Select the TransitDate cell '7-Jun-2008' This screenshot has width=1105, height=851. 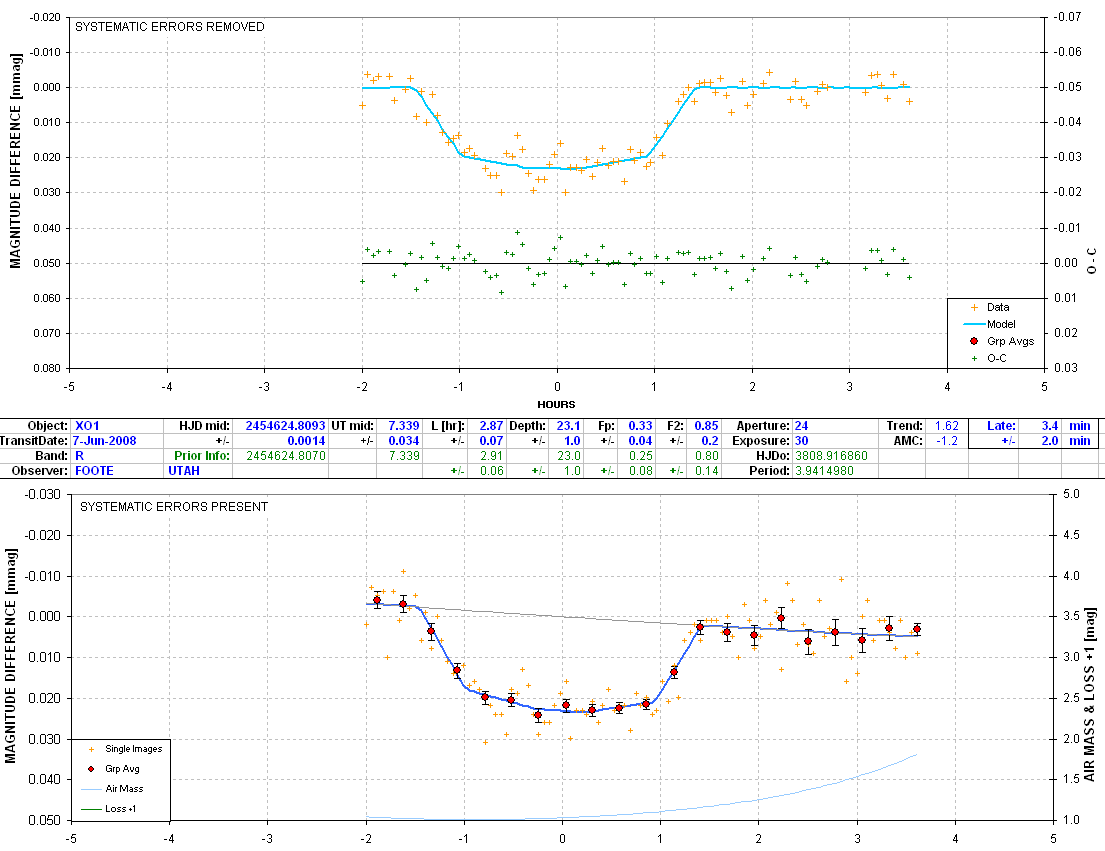104,441
